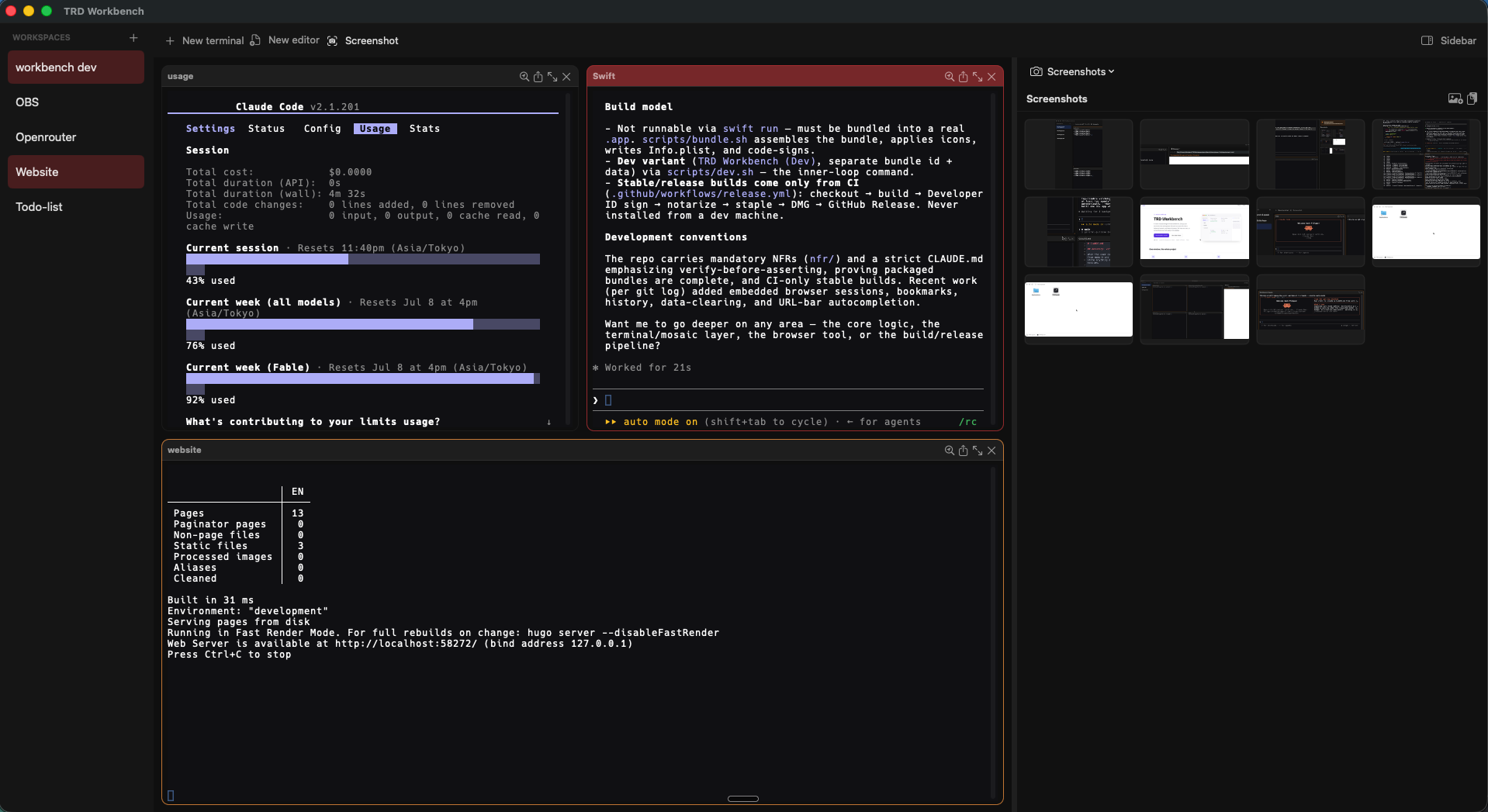1488x812 pixels.
Task: Click the Pages count 13 cell
Action: (298, 513)
